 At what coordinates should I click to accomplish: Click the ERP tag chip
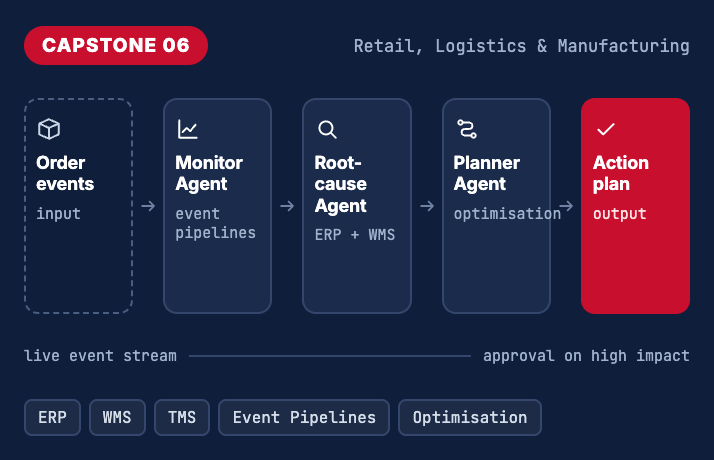click(52, 417)
